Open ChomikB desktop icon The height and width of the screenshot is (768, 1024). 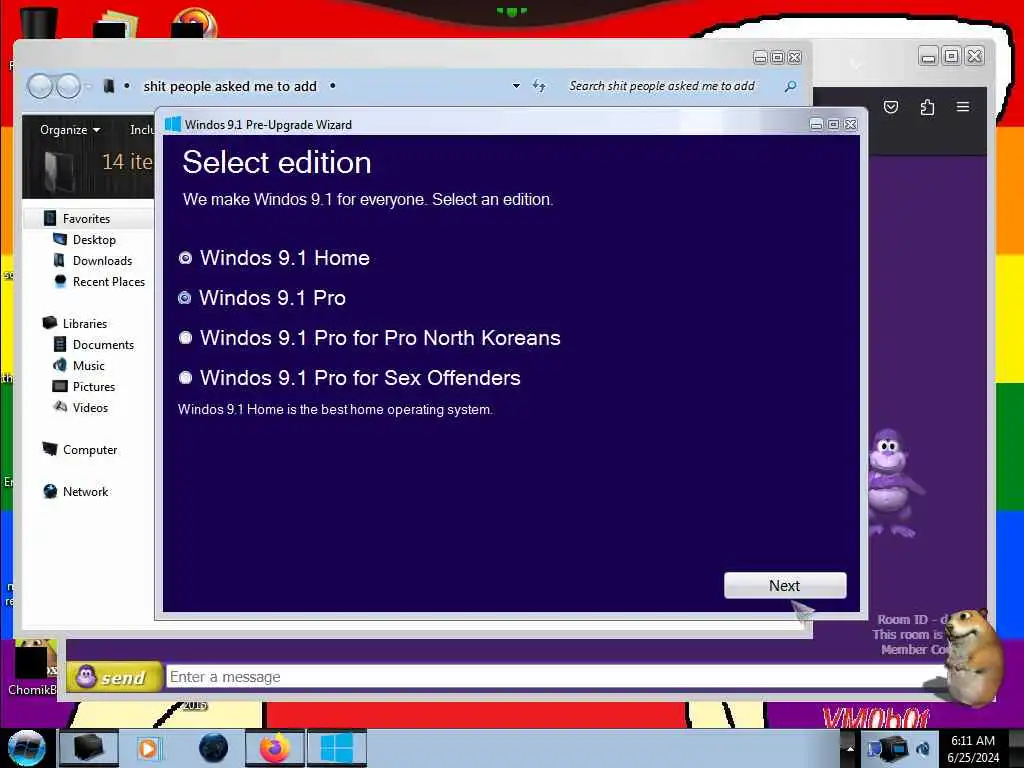point(32,667)
